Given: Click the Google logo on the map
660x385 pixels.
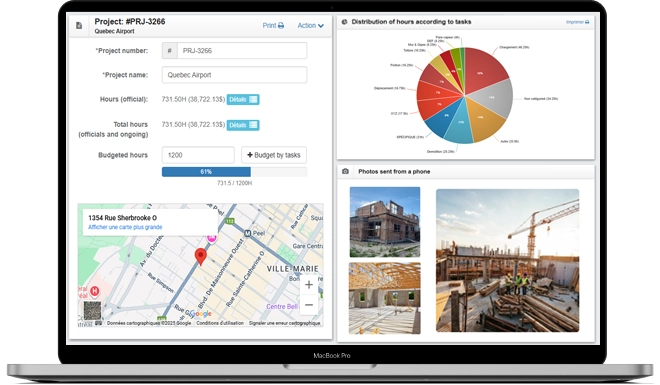Looking at the screenshot, I should (x=200, y=313).
